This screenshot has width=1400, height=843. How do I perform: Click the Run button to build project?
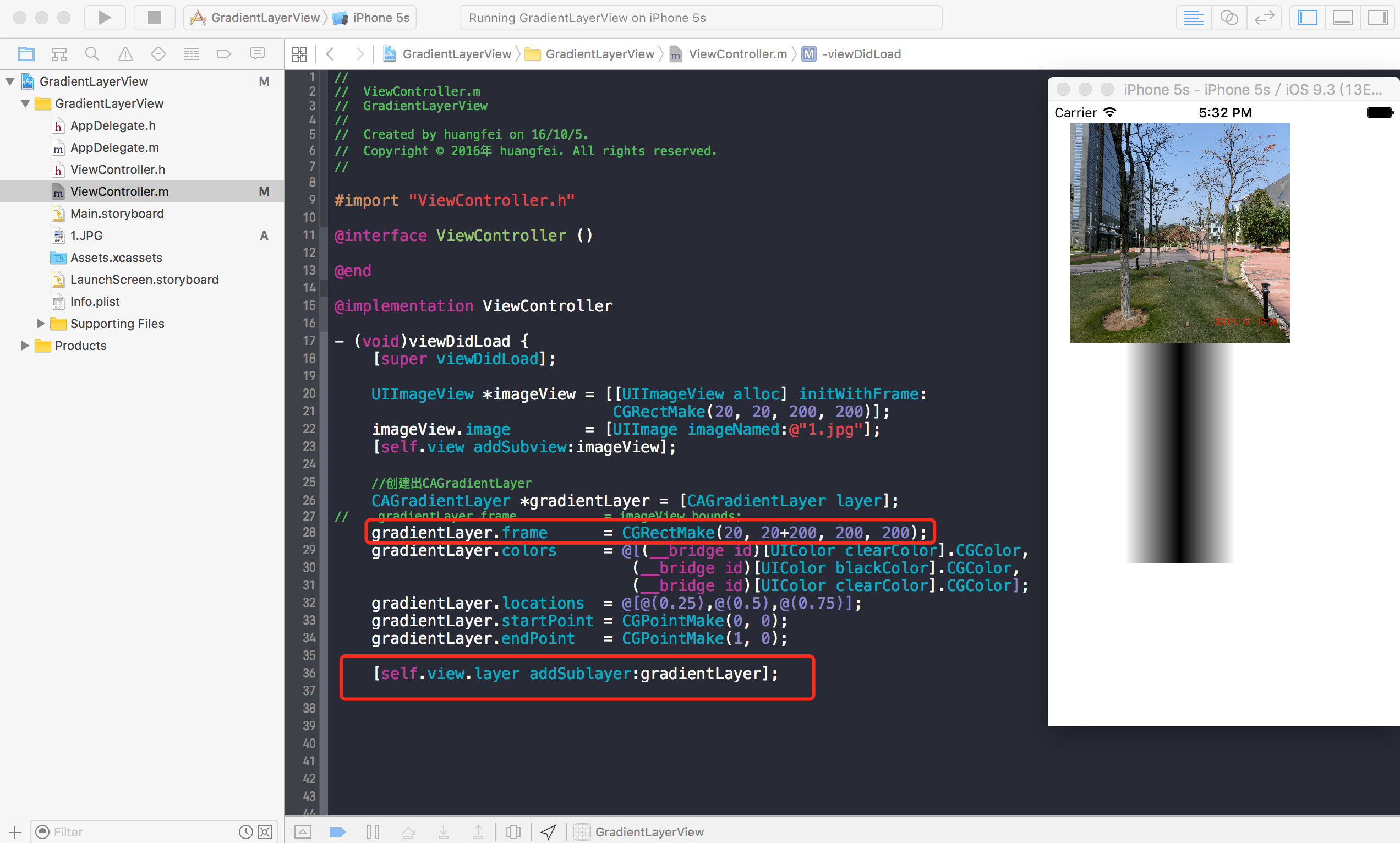pos(105,17)
